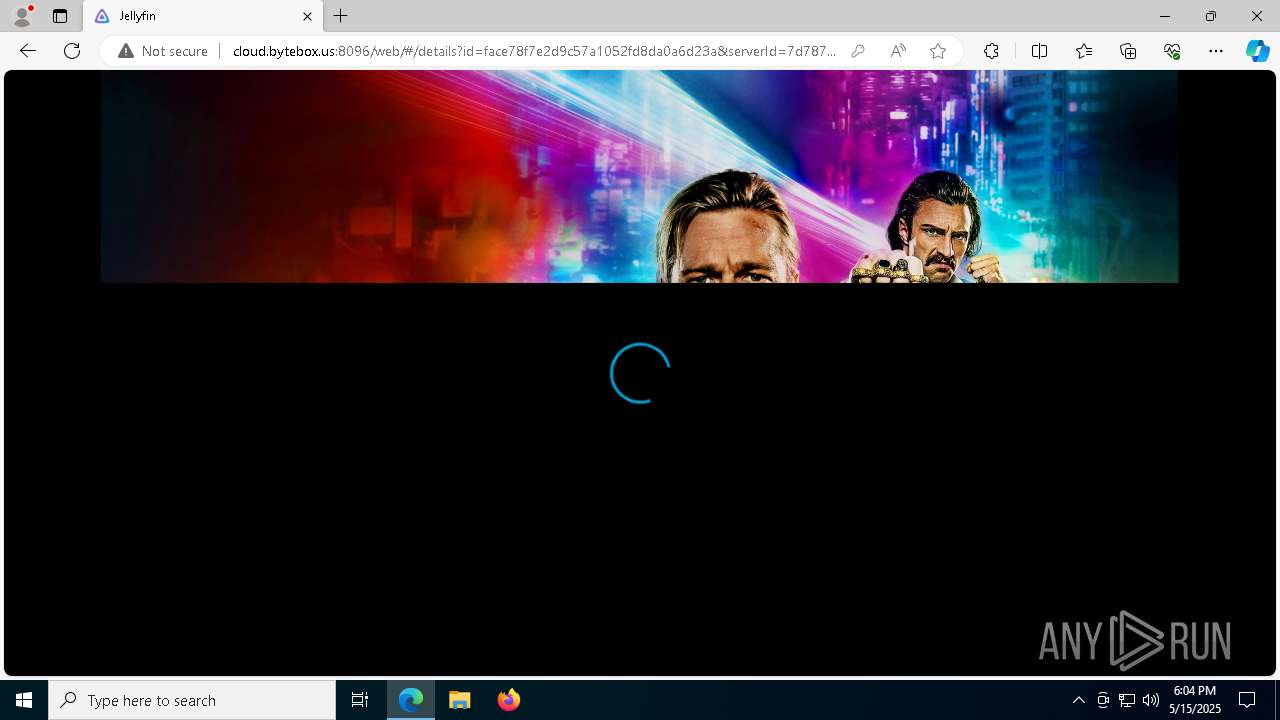Refresh the Jellyfin page
Viewport: 1280px width, 720px height.
[x=72, y=51]
